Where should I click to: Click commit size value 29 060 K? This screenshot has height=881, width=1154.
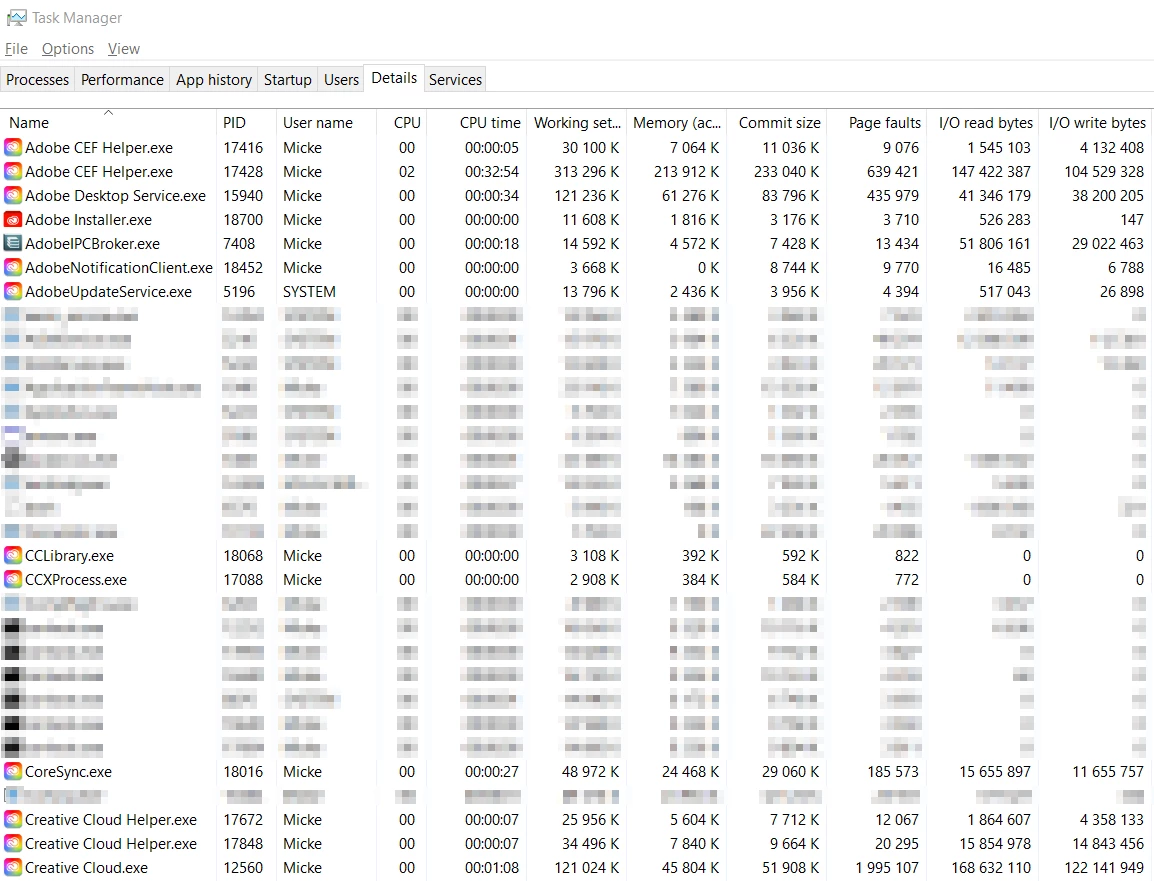click(790, 772)
